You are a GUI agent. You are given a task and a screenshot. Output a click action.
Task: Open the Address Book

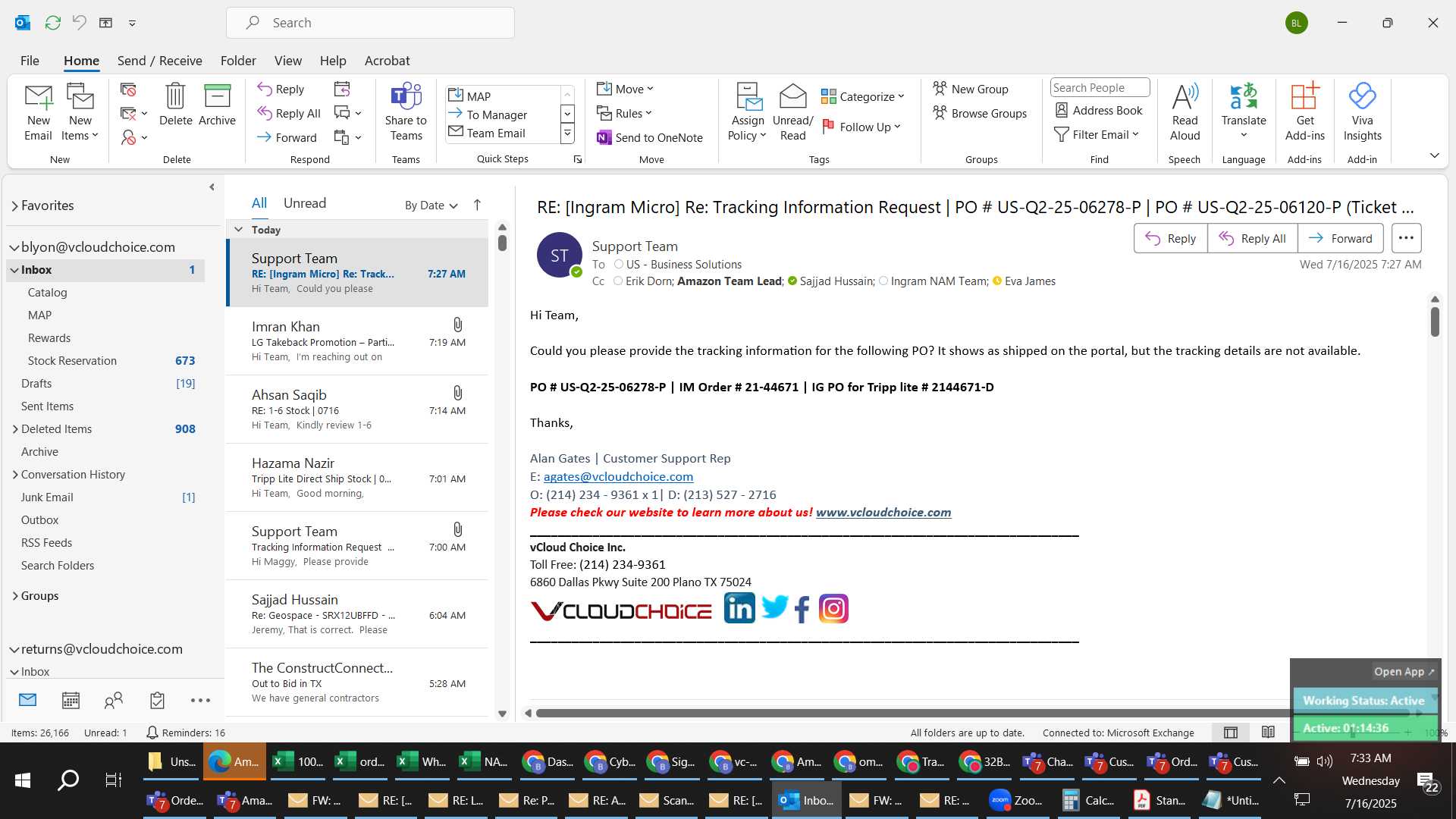(1099, 110)
